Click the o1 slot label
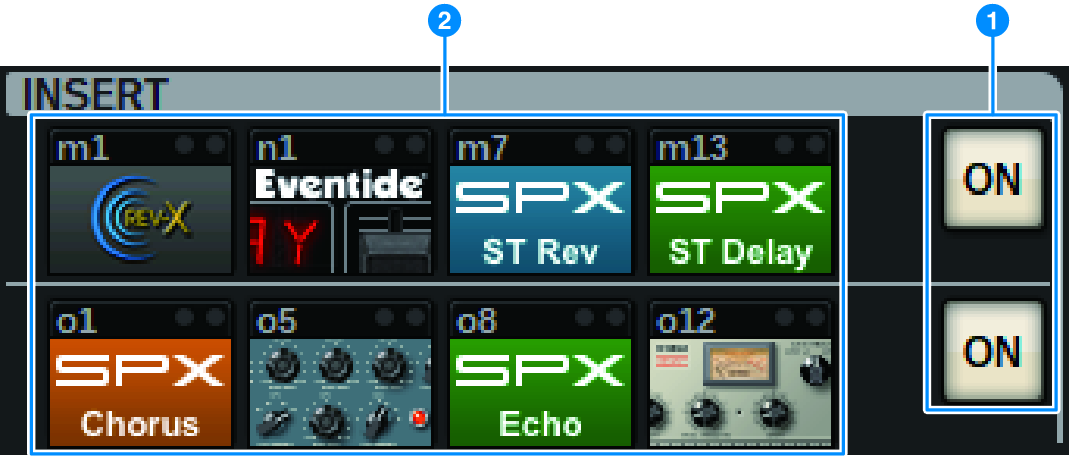Screen dimensions: 1071x458 pyautogui.click(x=76, y=319)
